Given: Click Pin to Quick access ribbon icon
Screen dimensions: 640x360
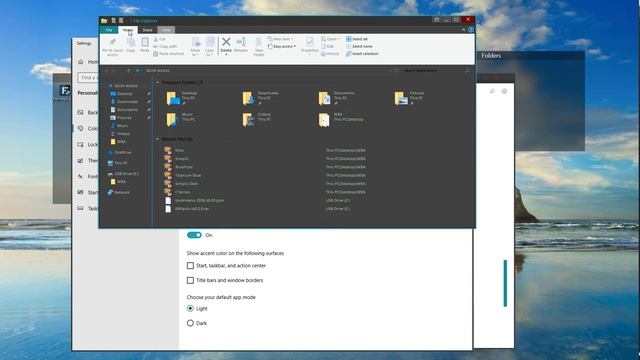Looking at the screenshot, I should tap(112, 42).
